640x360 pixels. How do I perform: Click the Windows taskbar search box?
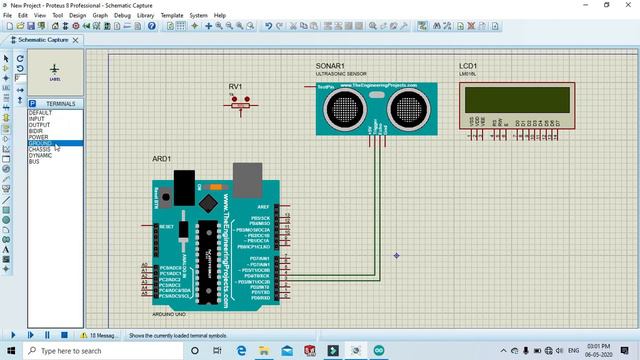pyautogui.click(x=103, y=351)
